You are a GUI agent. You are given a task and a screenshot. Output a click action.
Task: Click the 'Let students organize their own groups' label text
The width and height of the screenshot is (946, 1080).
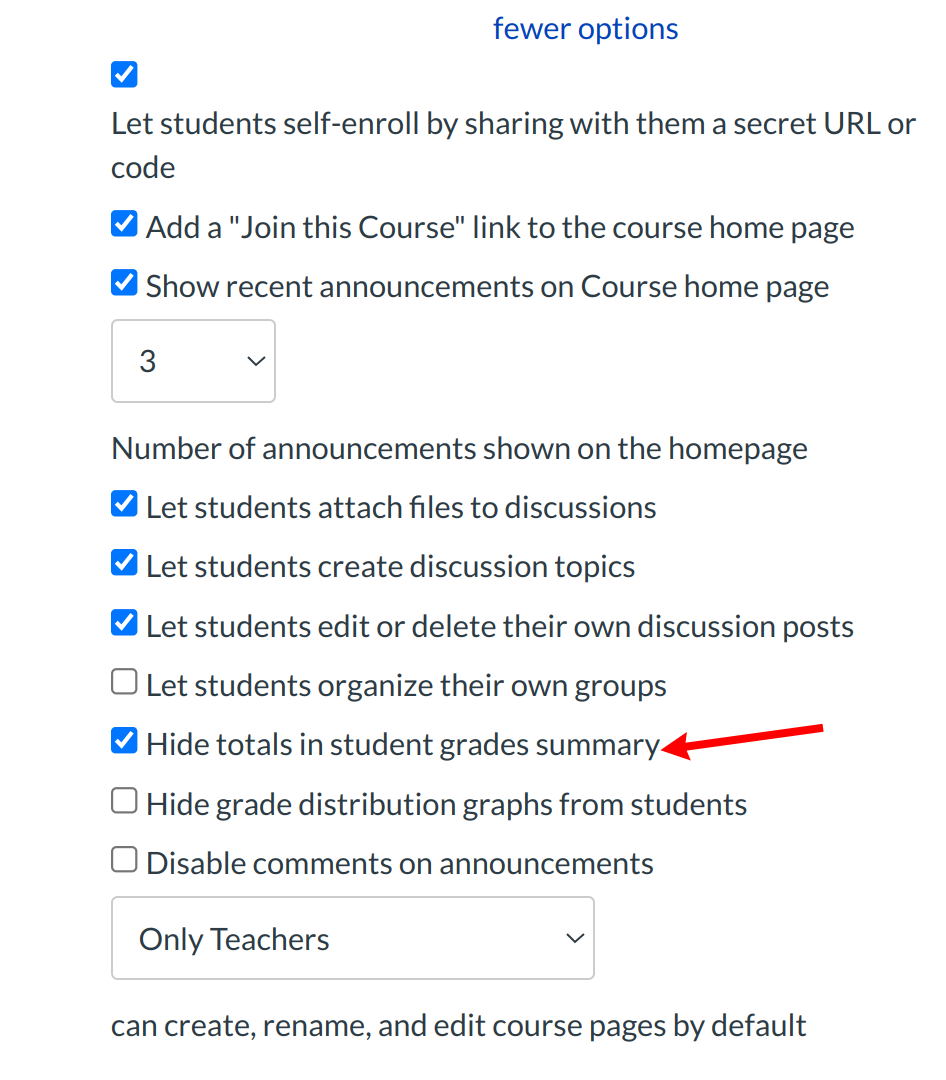coord(406,686)
